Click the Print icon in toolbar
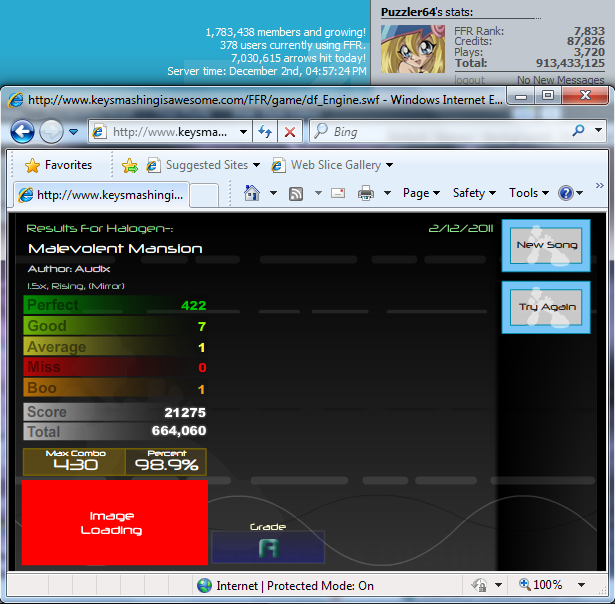Image resolution: width=615 pixels, height=604 pixels. coord(367,193)
